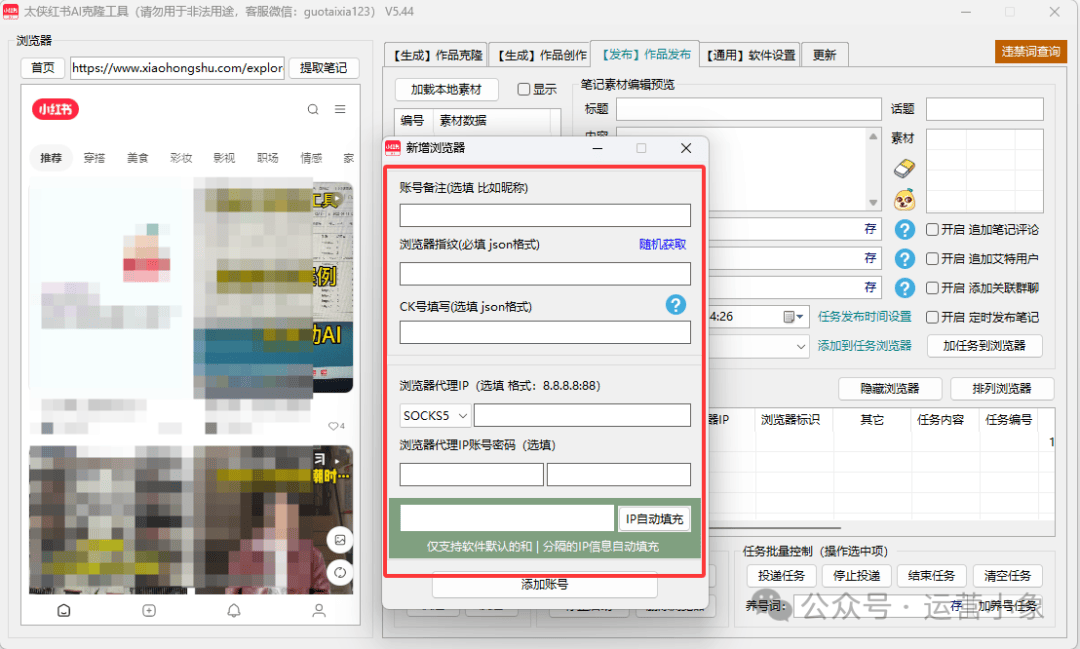Click the floating image icon button

(x=340, y=540)
